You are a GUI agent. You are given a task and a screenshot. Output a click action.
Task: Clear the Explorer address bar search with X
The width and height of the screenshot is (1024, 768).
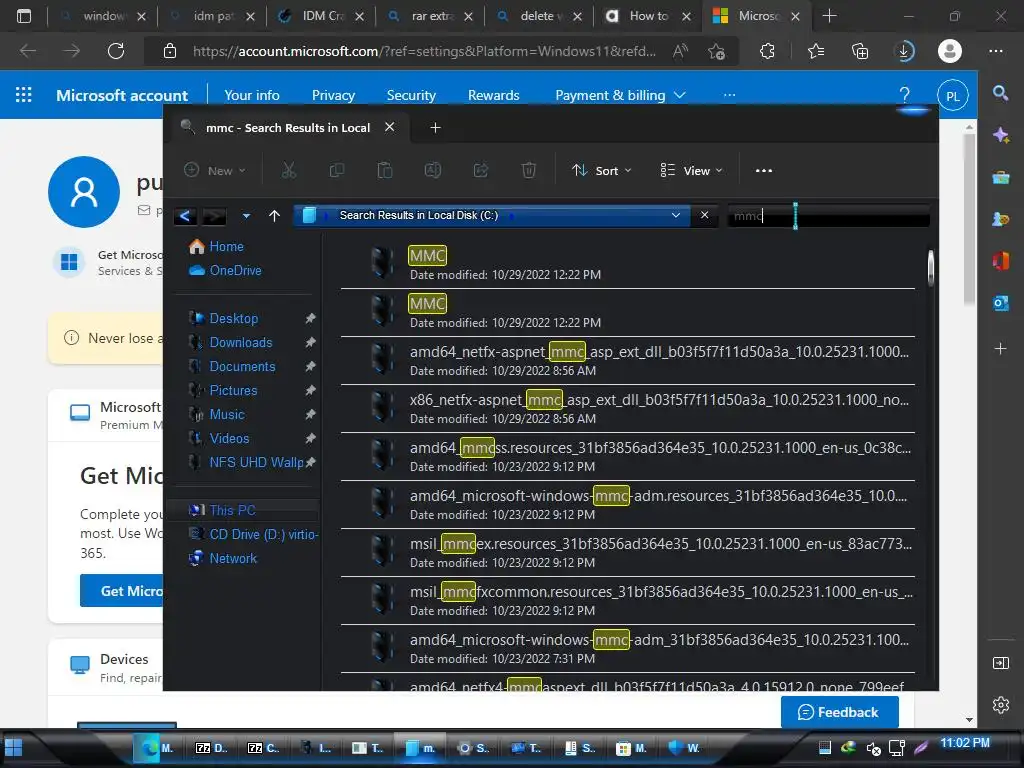click(x=705, y=215)
